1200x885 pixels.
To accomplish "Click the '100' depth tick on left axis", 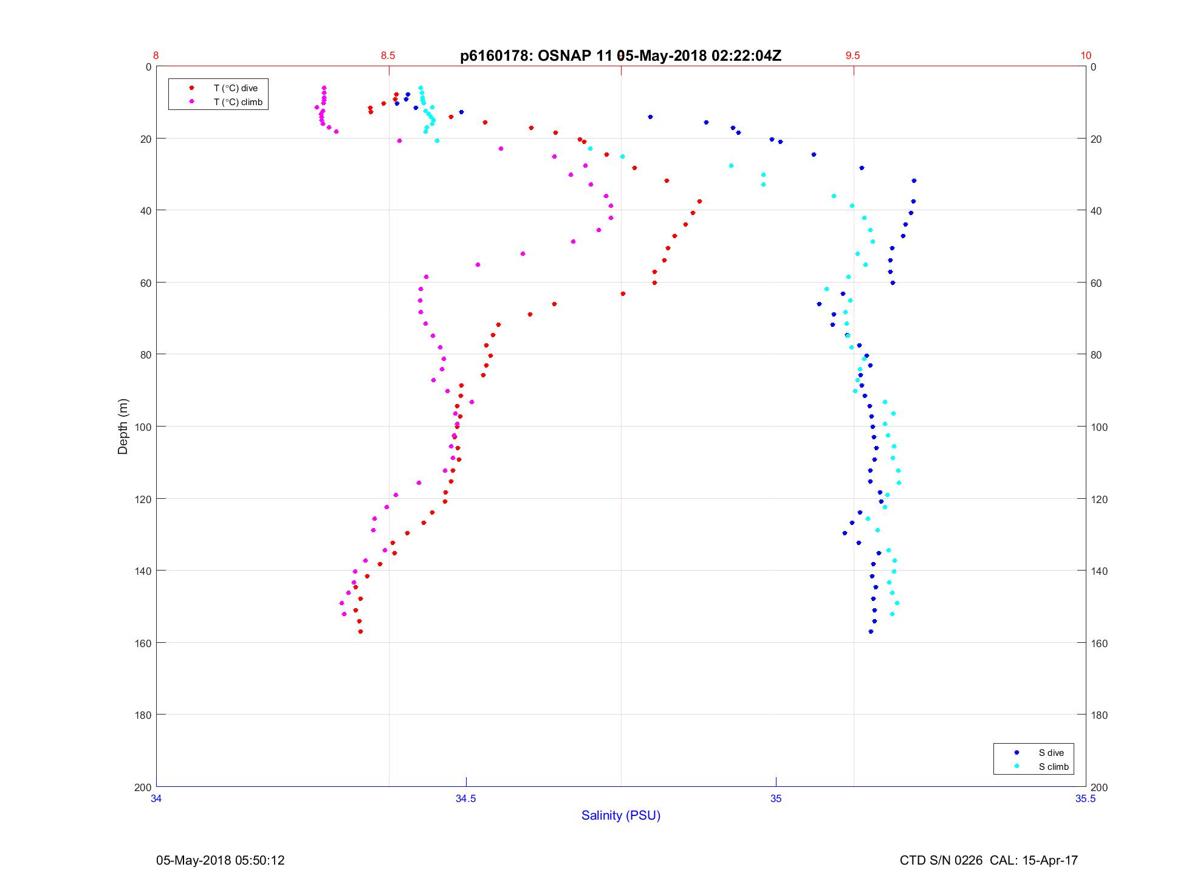I will click(143, 427).
